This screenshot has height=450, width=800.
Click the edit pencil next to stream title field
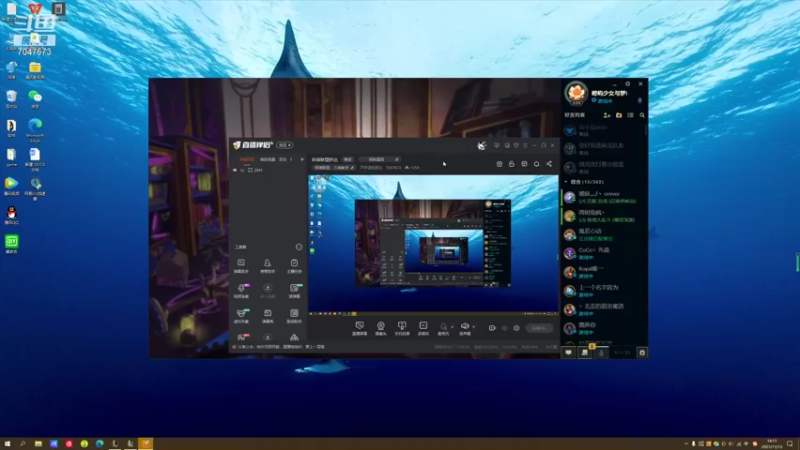pyautogui.click(x=397, y=159)
